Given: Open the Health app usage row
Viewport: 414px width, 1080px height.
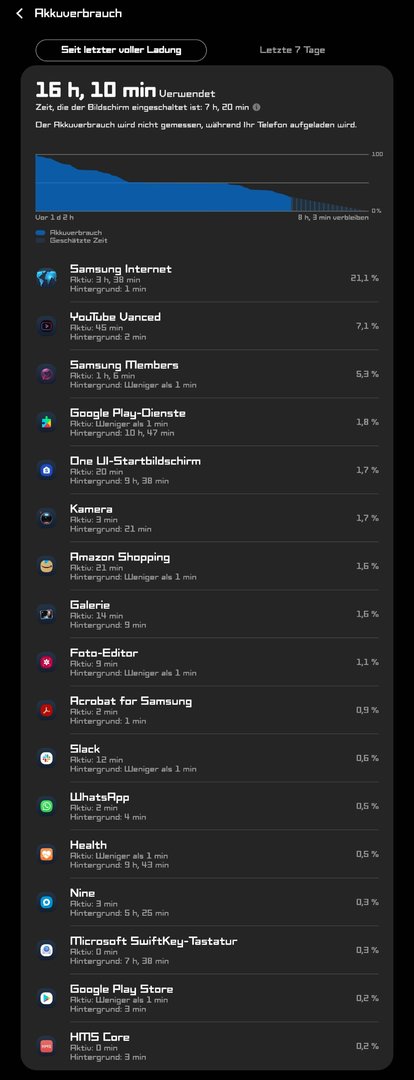Looking at the screenshot, I should click(207, 854).
